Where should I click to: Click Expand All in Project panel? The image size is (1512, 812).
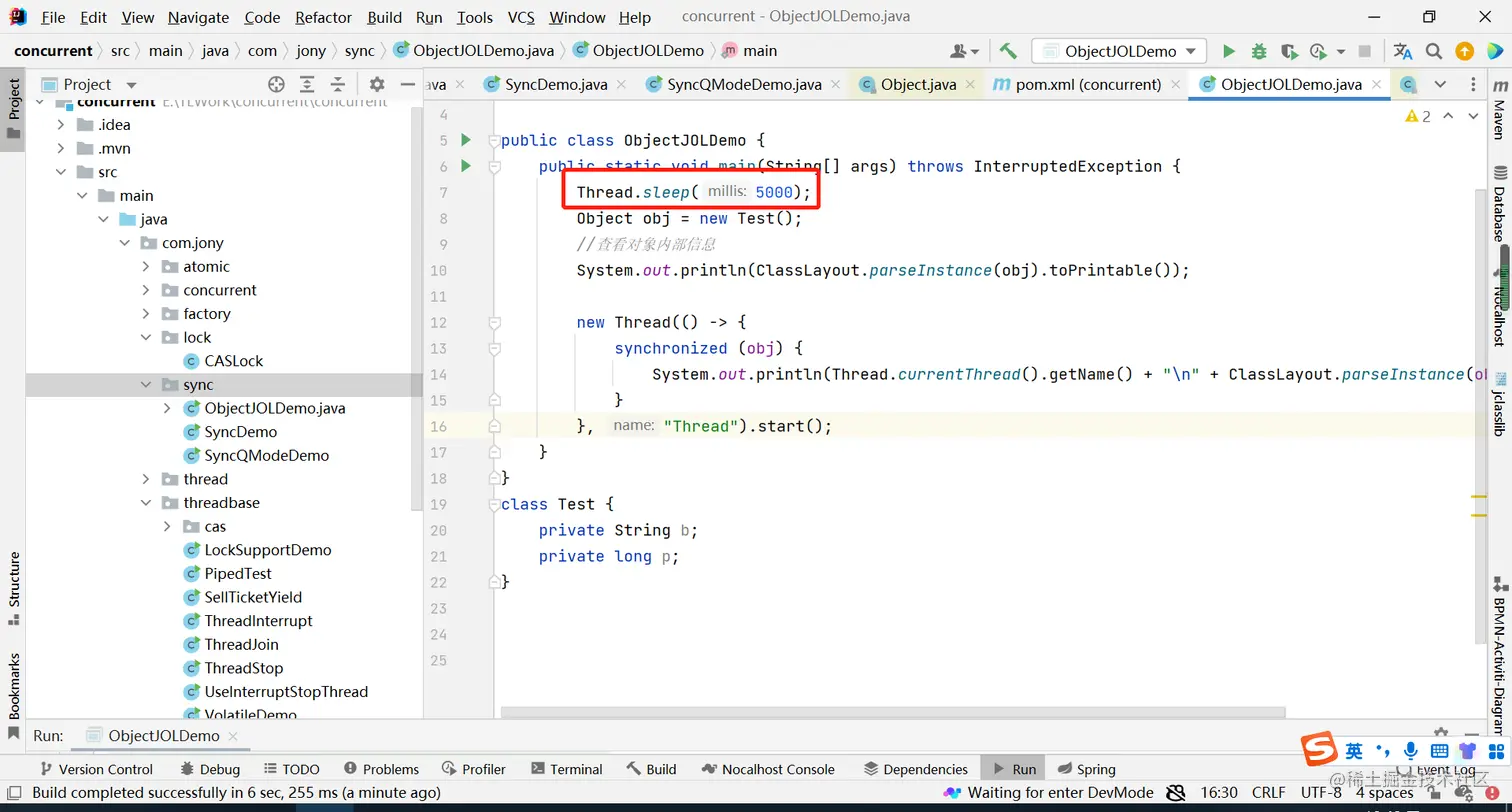point(307,84)
